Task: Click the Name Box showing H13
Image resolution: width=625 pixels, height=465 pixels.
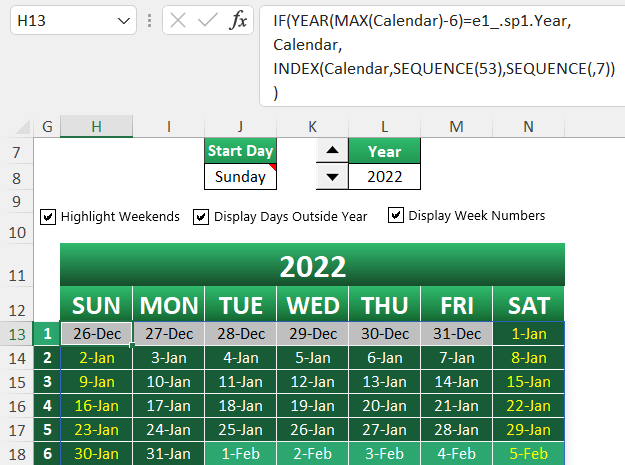Action: [73, 20]
